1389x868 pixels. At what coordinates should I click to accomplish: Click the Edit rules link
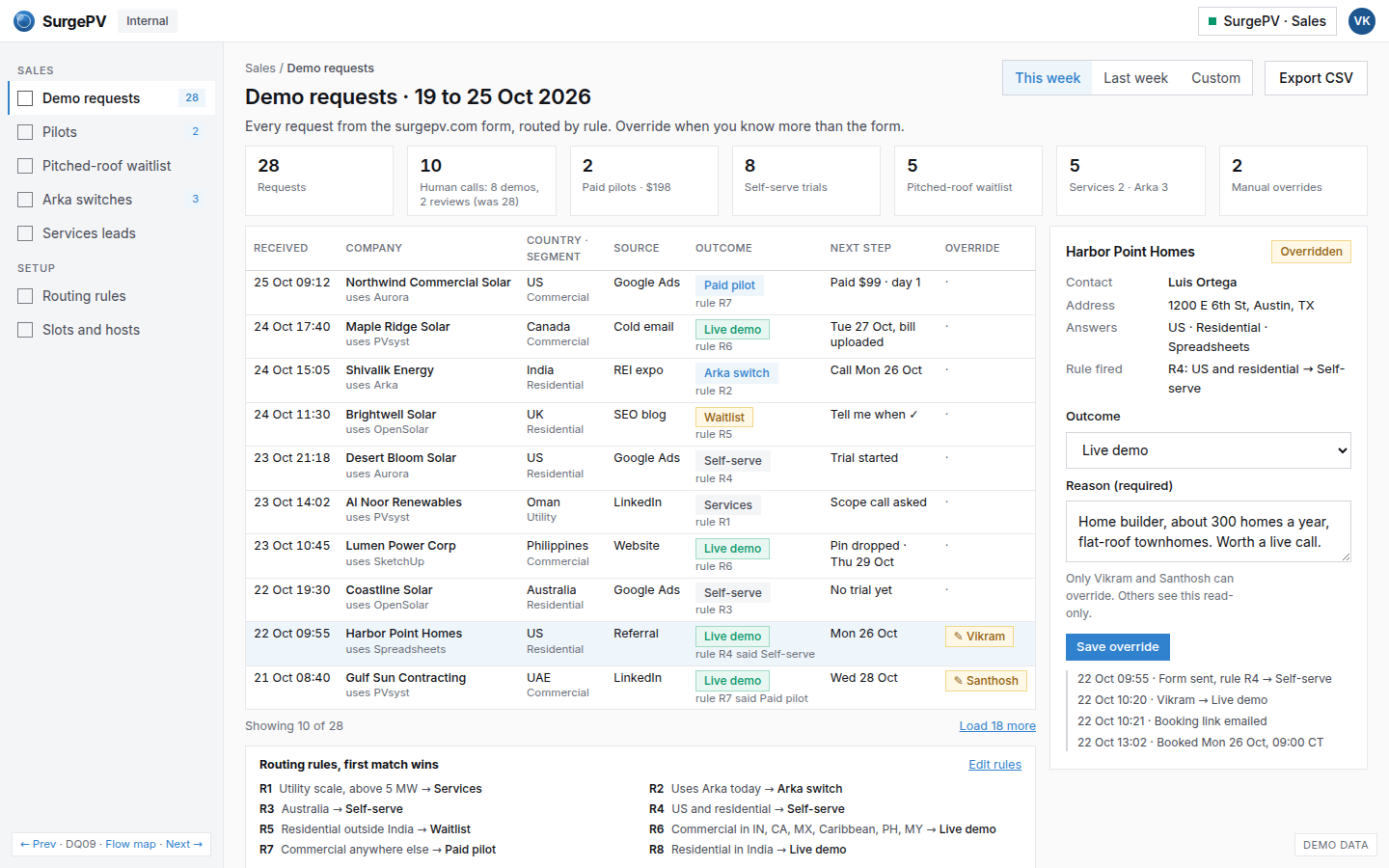click(x=994, y=765)
